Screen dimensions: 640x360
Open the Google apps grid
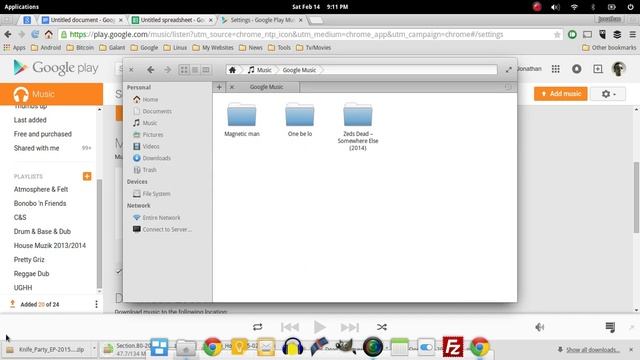click(556, 69)
